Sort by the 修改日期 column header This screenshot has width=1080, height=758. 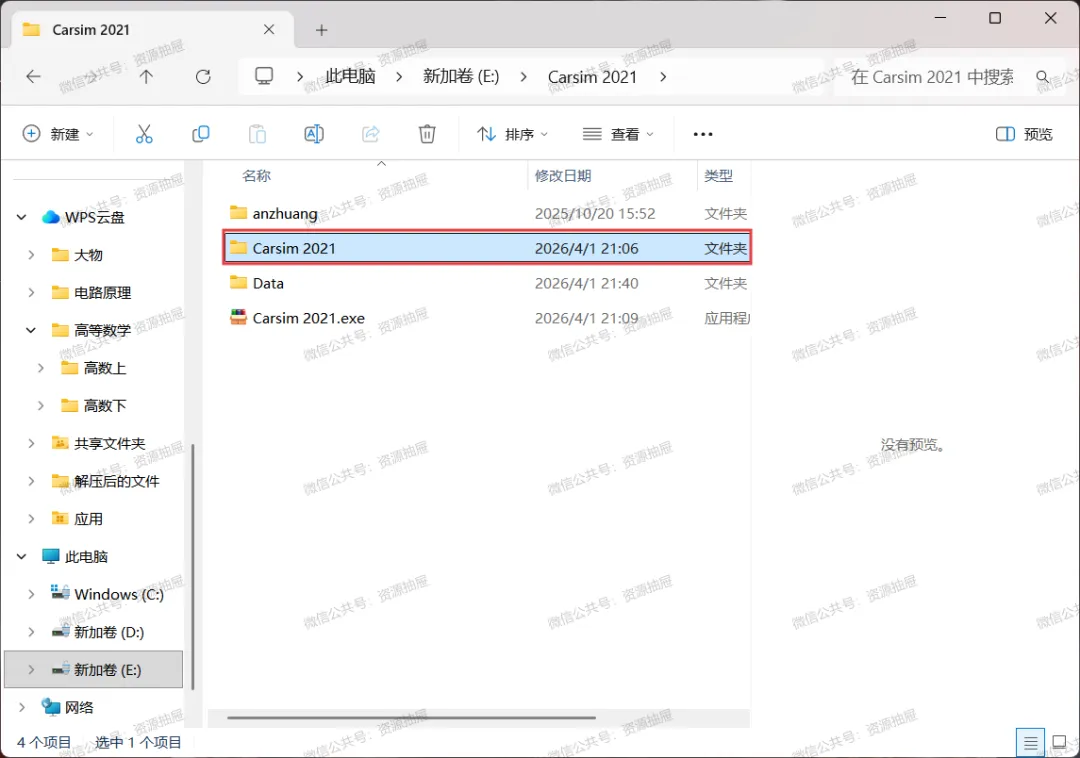(x=563, y=176)
